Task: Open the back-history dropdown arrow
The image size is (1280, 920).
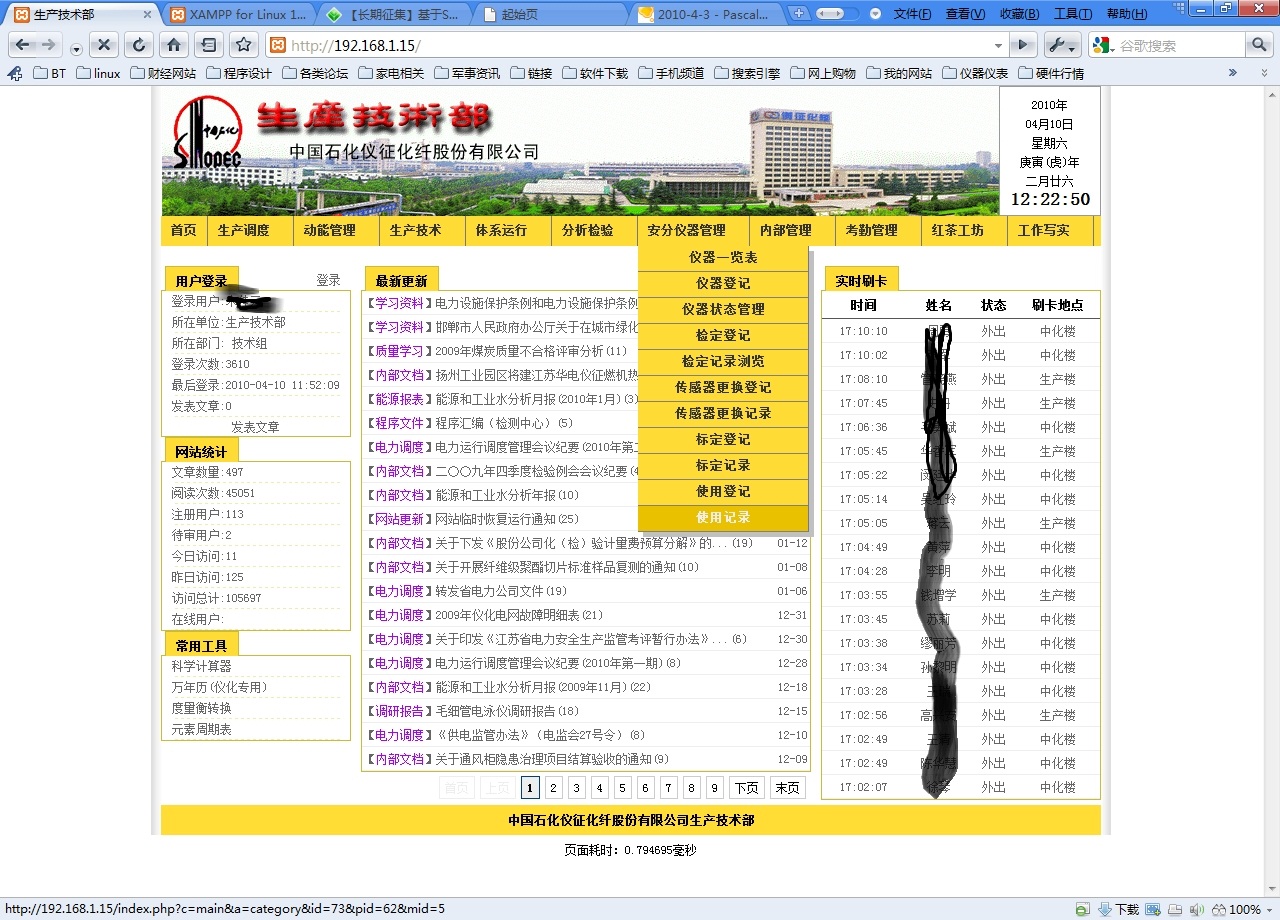Action: 76,48
